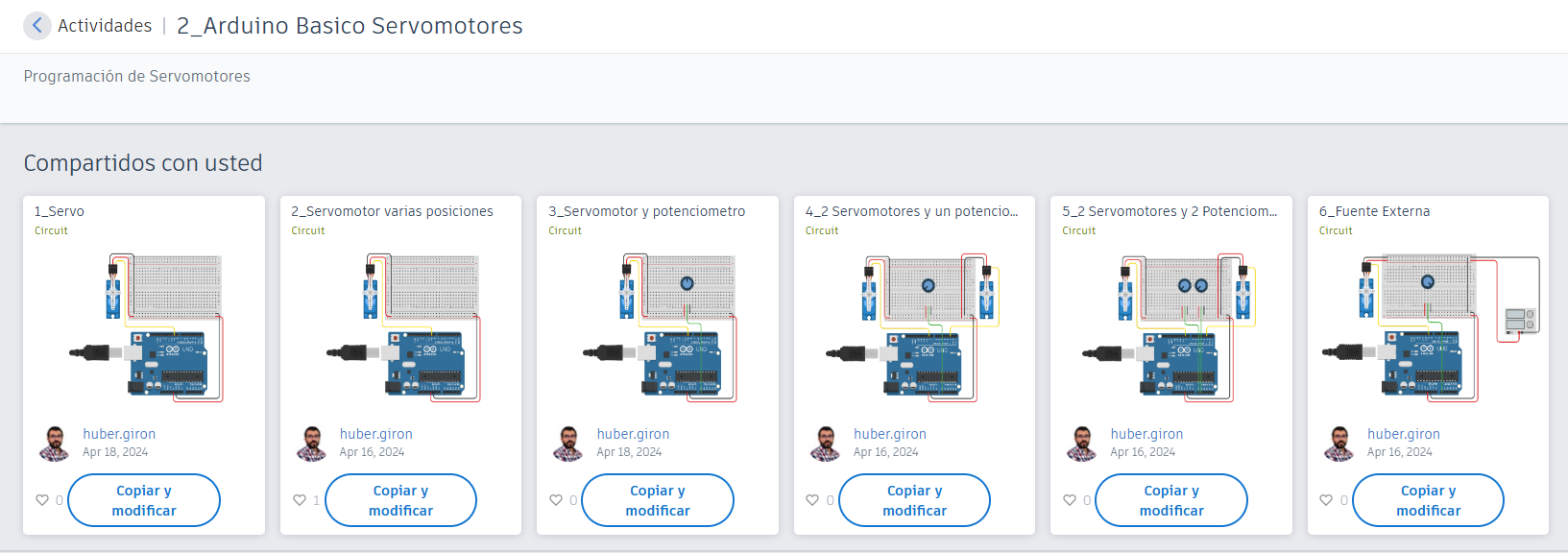Click the 5_2 Servomotores y 2 Potenciom... title
The height and width of the screenshot is (553, 1568).
1170,211
